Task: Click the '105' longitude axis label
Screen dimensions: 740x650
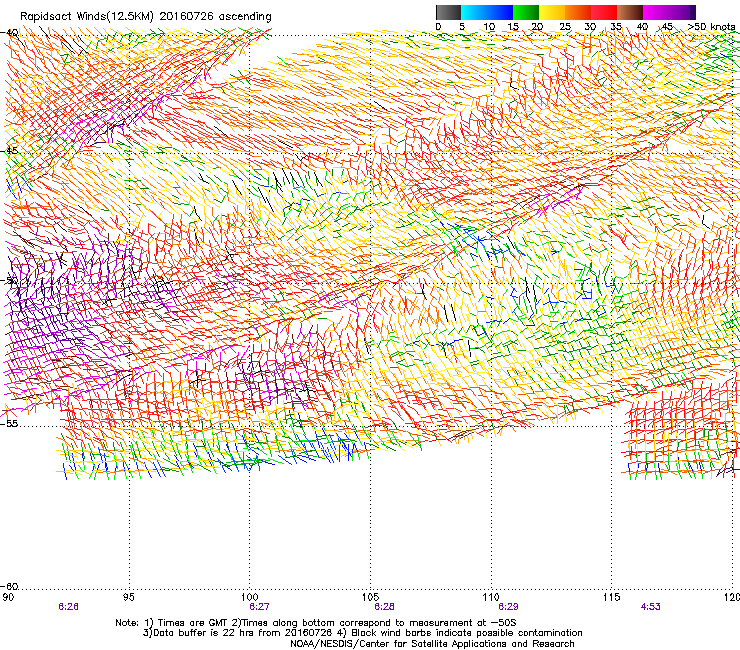Action: pyautogui.click(x=370, y=597)
